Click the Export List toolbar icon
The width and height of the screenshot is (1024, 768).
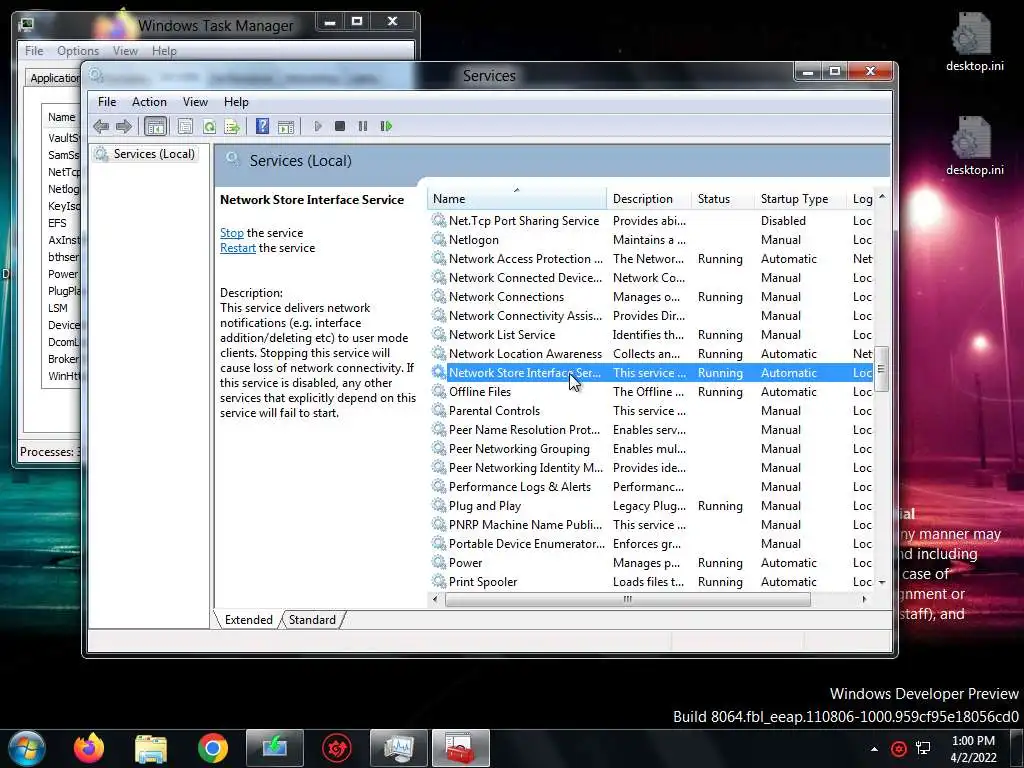click(232, 127)
